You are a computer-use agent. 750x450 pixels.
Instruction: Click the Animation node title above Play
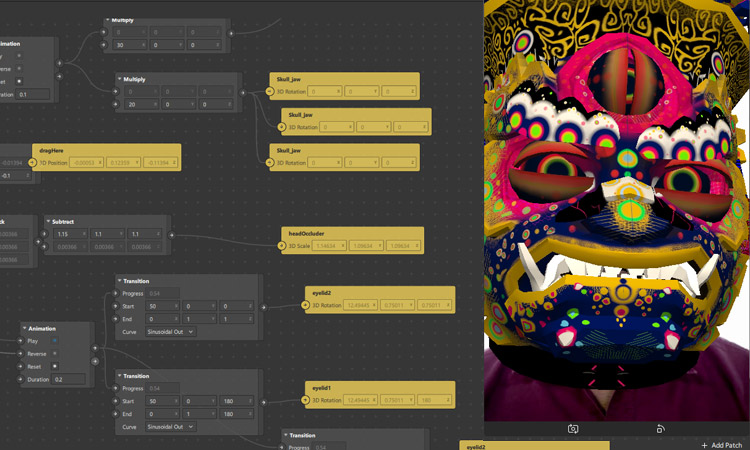click(42, 329)
